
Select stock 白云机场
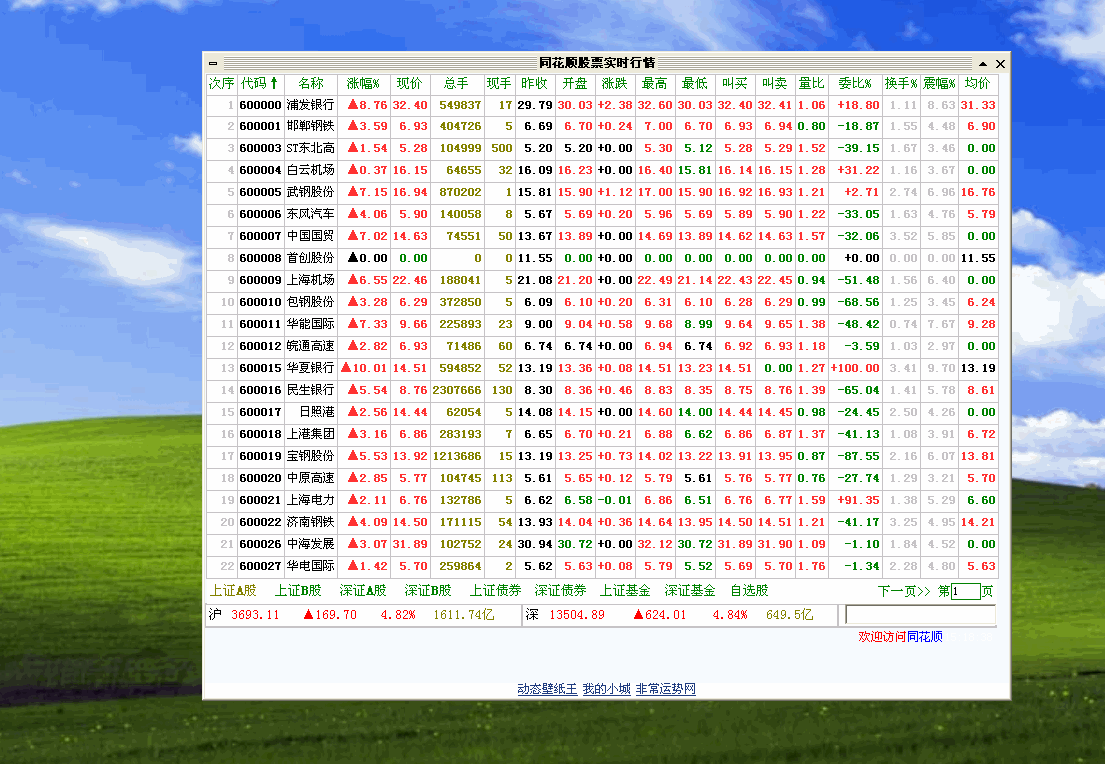pyautogui.click(x=311, y=170)
